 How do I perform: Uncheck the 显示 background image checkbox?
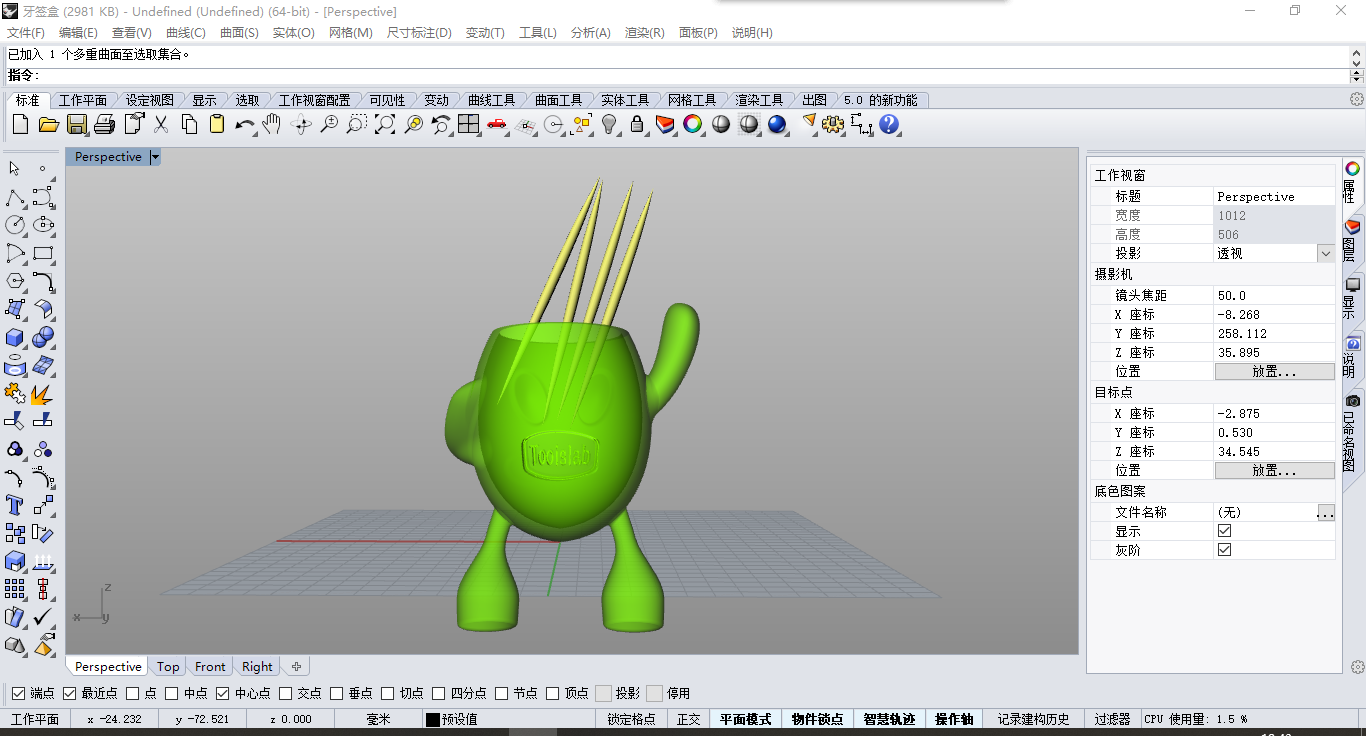pos(1224,531)
